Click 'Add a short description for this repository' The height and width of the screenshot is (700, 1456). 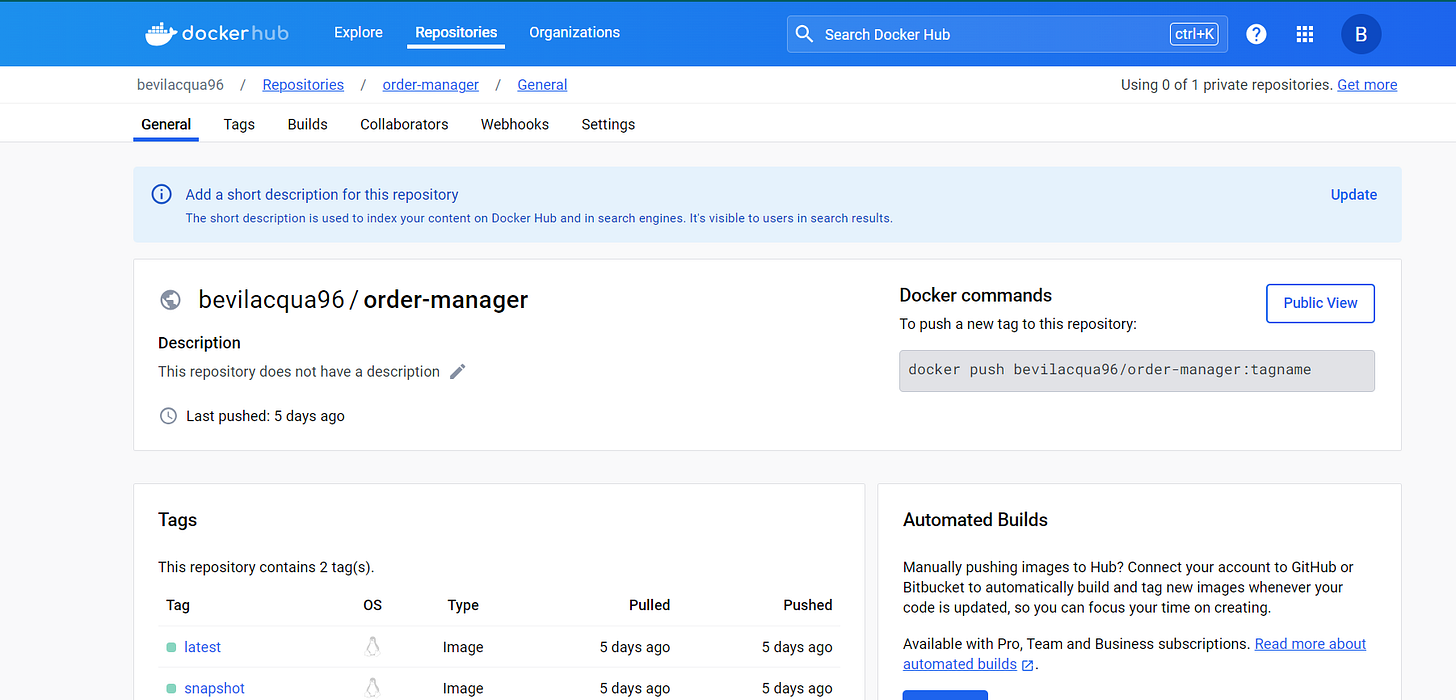(322, 194)
